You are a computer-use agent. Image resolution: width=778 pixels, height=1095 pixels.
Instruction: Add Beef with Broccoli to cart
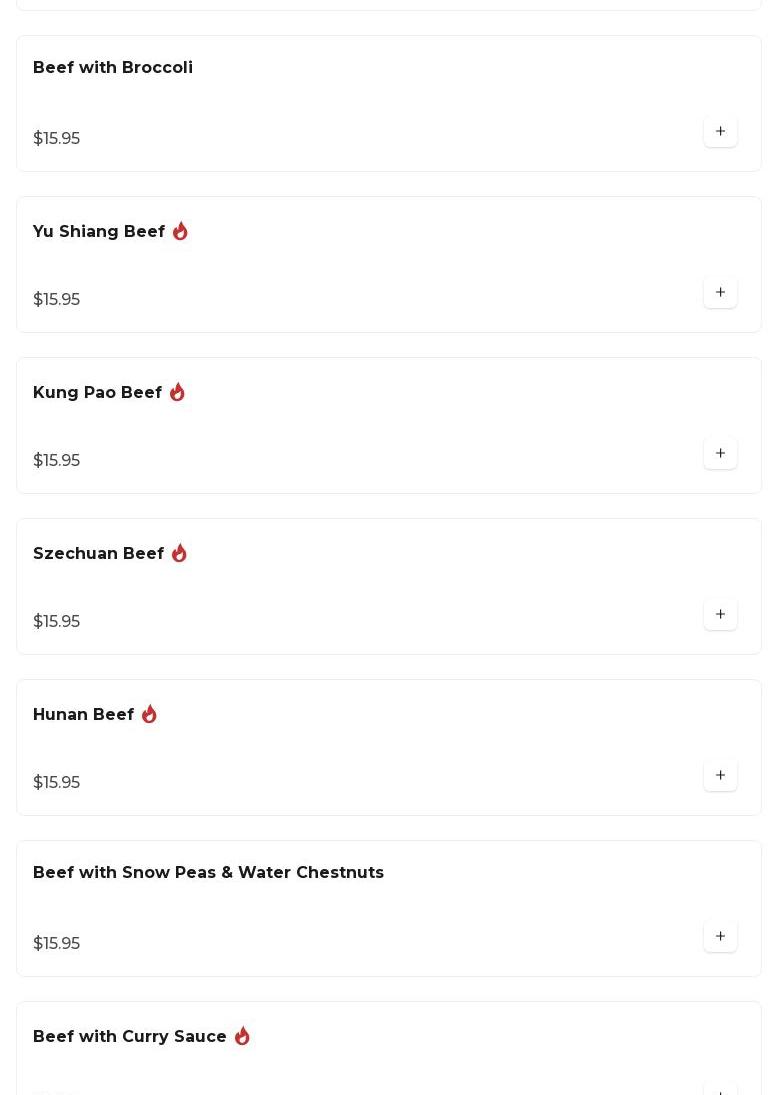tap(720, 131)
